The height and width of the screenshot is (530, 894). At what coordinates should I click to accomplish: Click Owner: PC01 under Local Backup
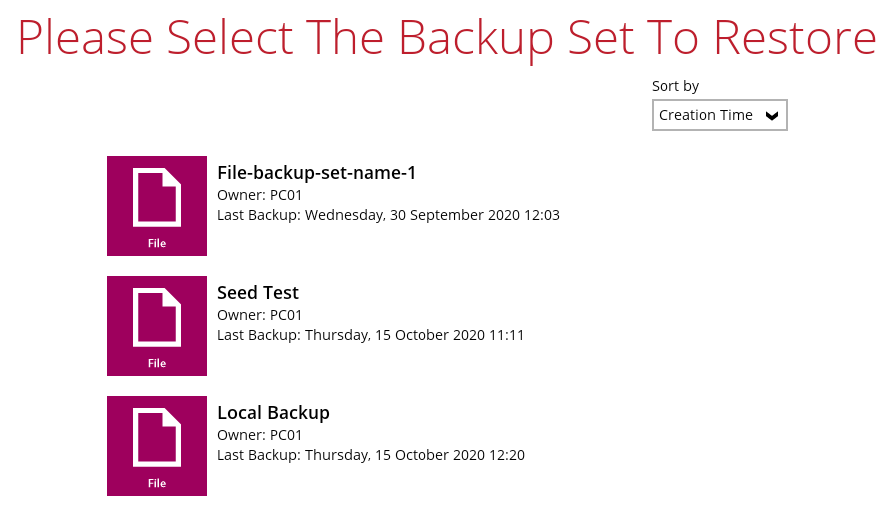click(x=259, y=435)
